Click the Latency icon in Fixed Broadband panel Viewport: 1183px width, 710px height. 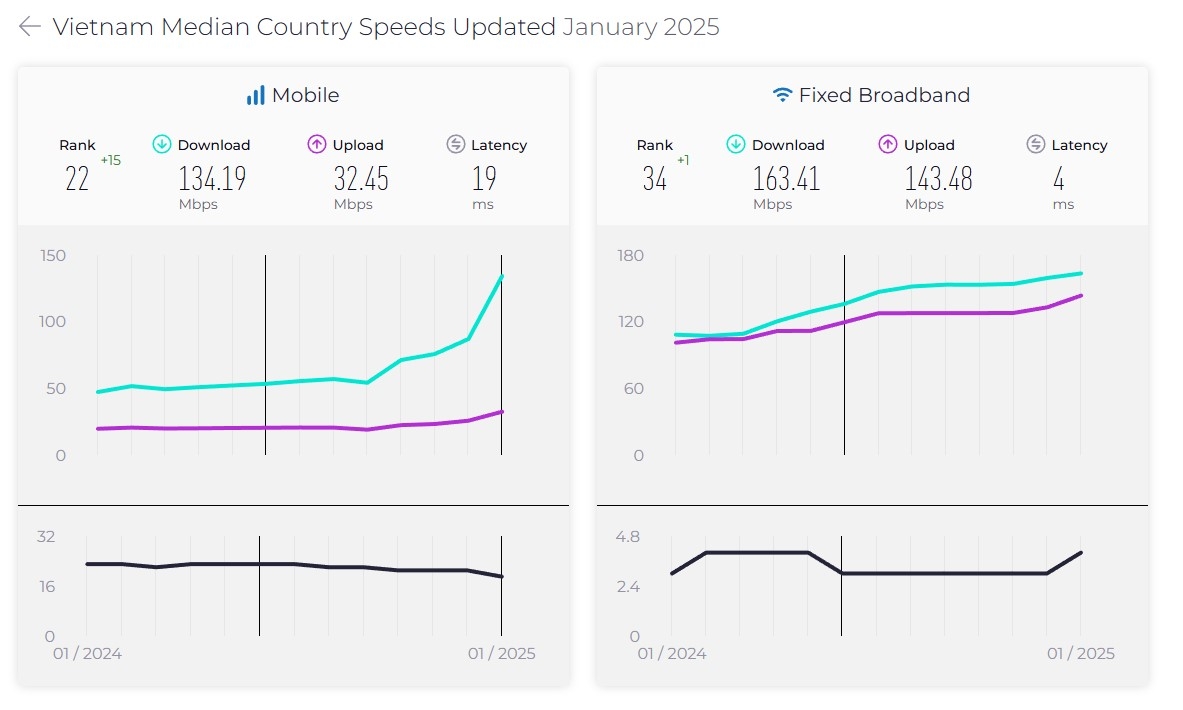click(1036, 144)
